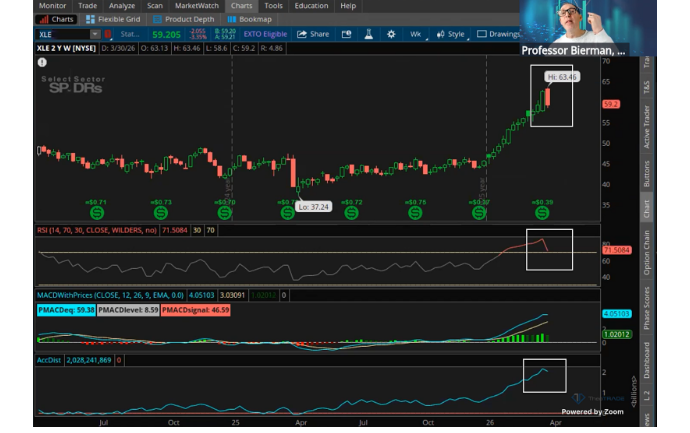Click the B: 59.20 A: 59.21 quote
The width and height of the screenshot is (690, 433).
coord(225,34)
